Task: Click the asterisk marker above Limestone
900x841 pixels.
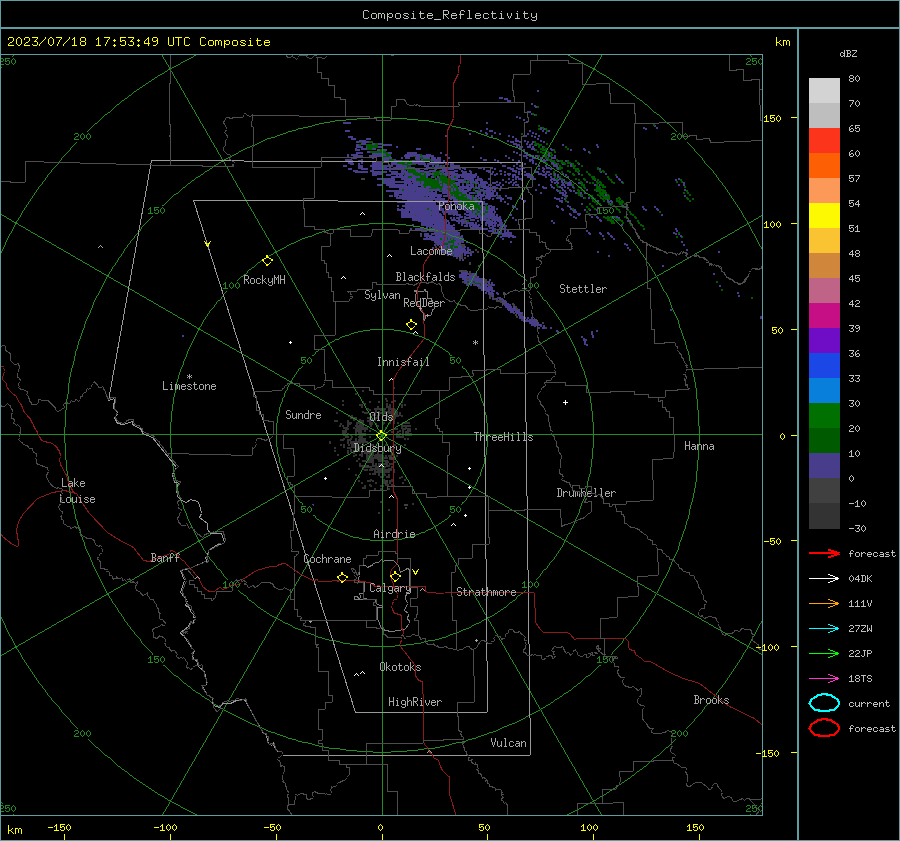Action: [189, 377]
